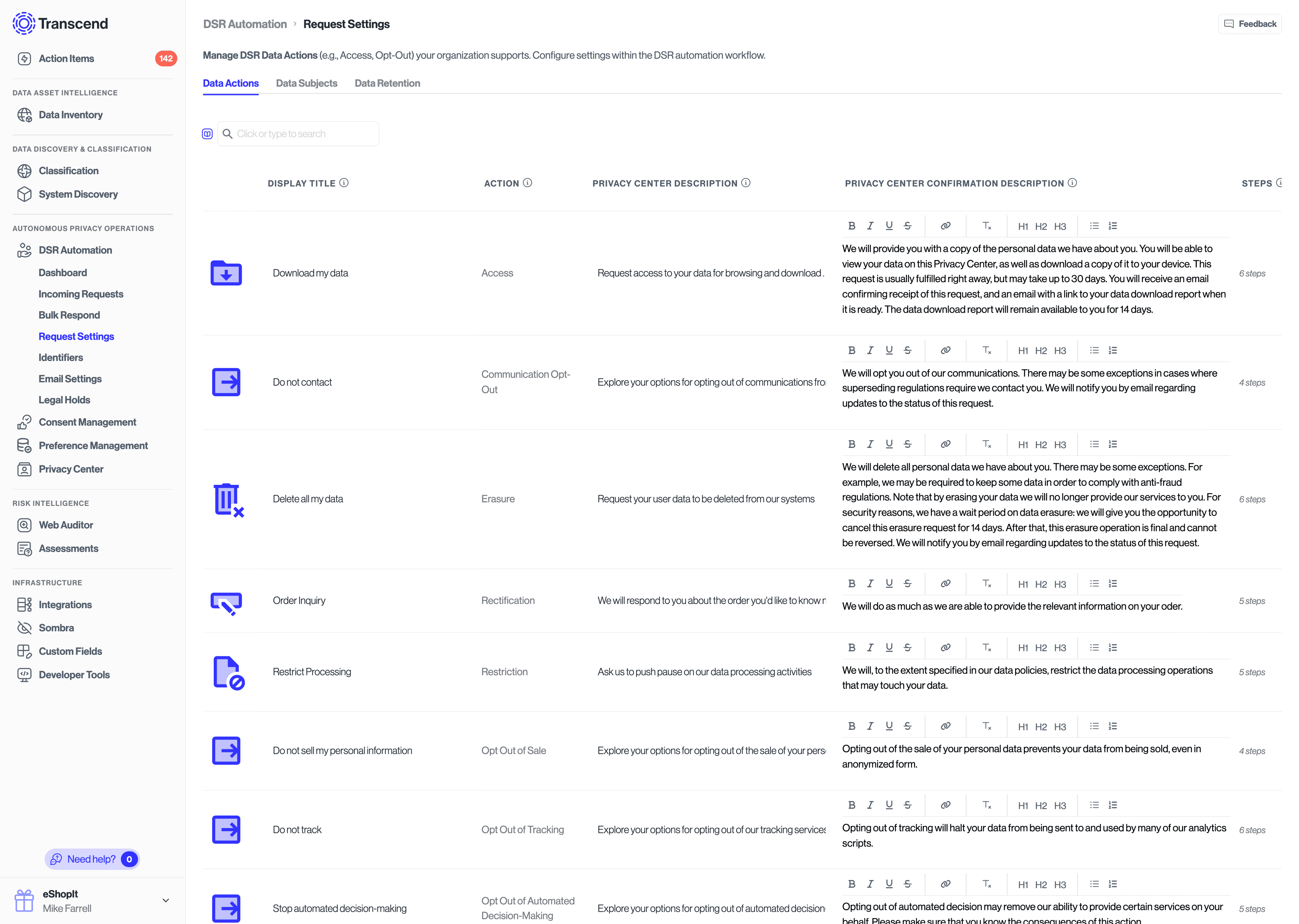Clear formatting in the Do not contact editor
Viewport: 1299px width, 924px height.
(x=987, y=350)
